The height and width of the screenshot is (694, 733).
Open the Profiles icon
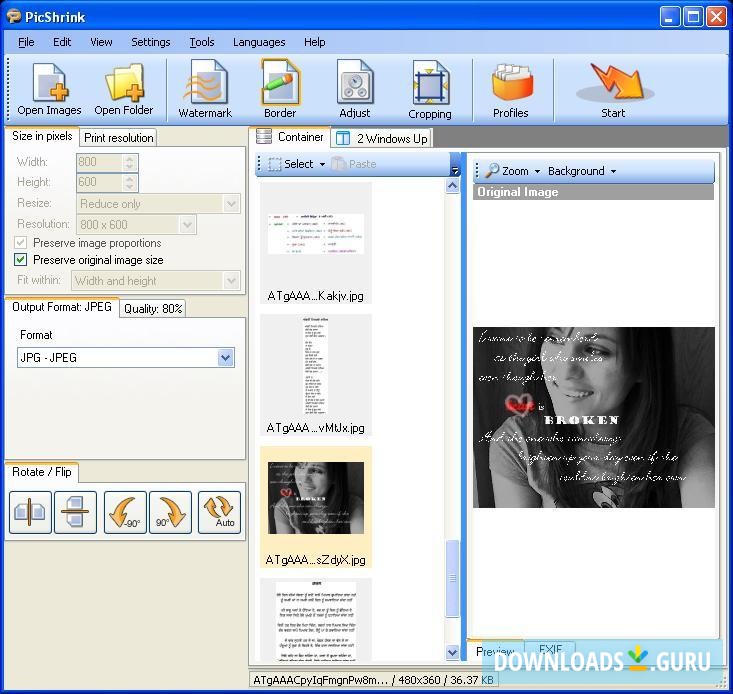point(510,90)
